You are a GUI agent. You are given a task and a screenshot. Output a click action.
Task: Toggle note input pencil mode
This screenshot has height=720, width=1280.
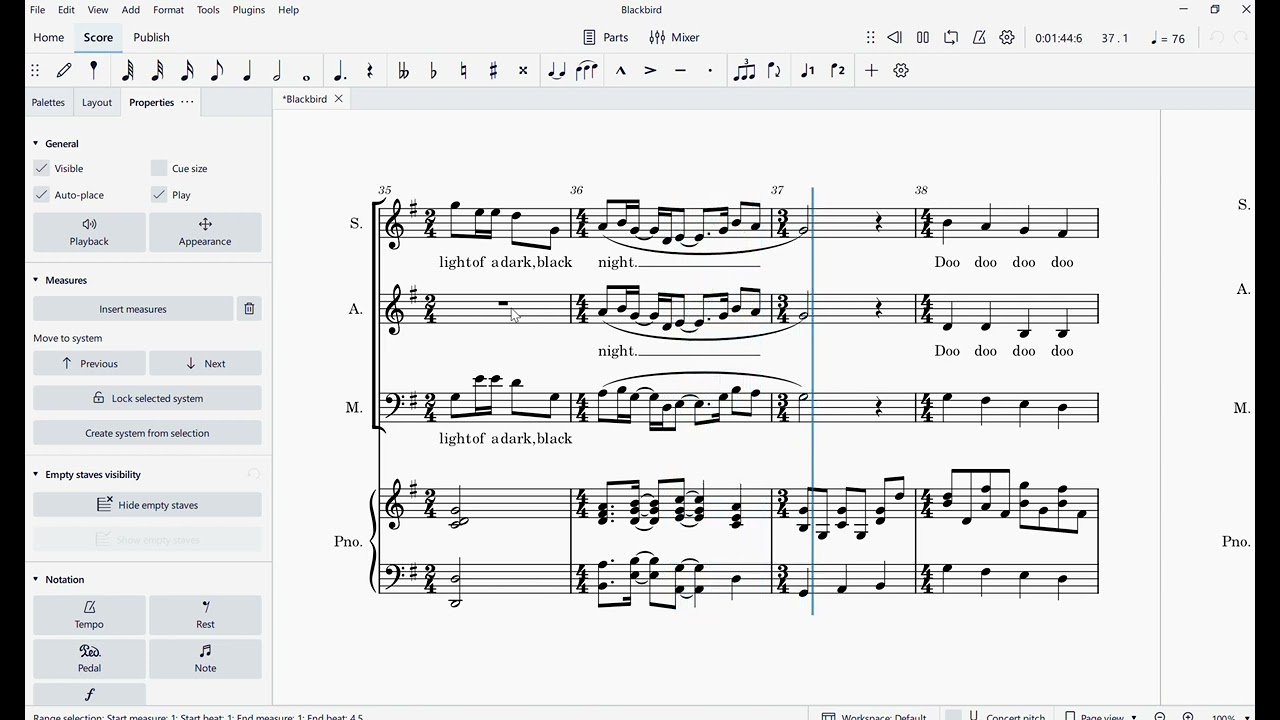pos(65,71)
